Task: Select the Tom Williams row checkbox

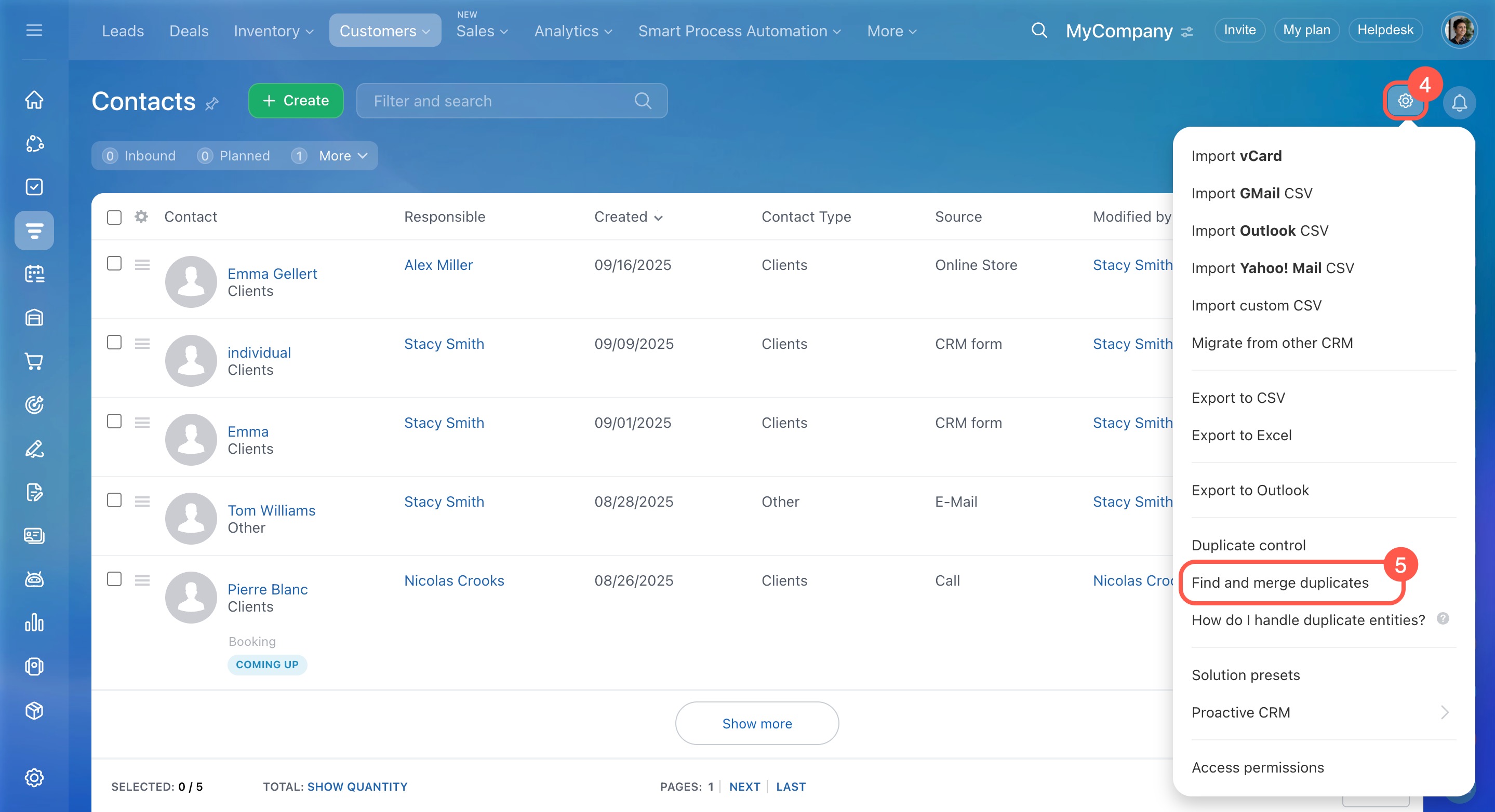Action: coord(114,500)
